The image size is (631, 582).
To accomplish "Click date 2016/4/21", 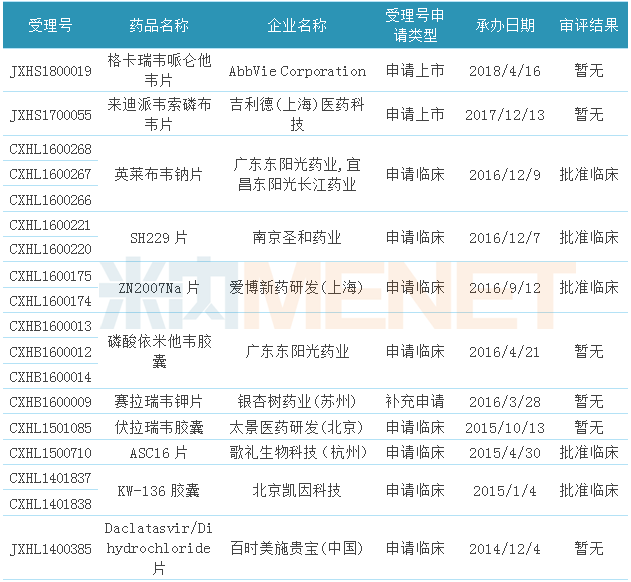I will (505, 352).
